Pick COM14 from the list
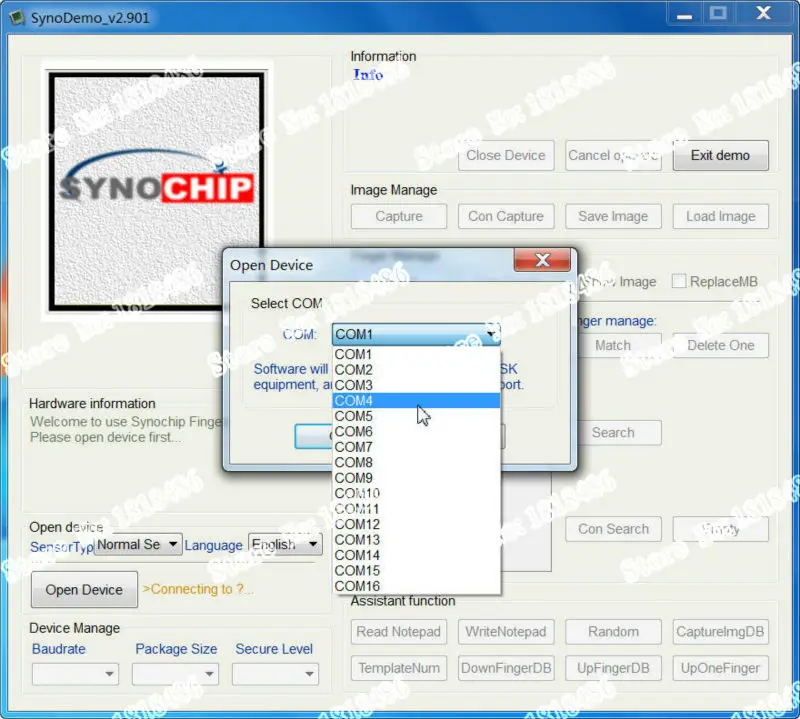Viewport: 800px width, 719px height. point(416,555)
